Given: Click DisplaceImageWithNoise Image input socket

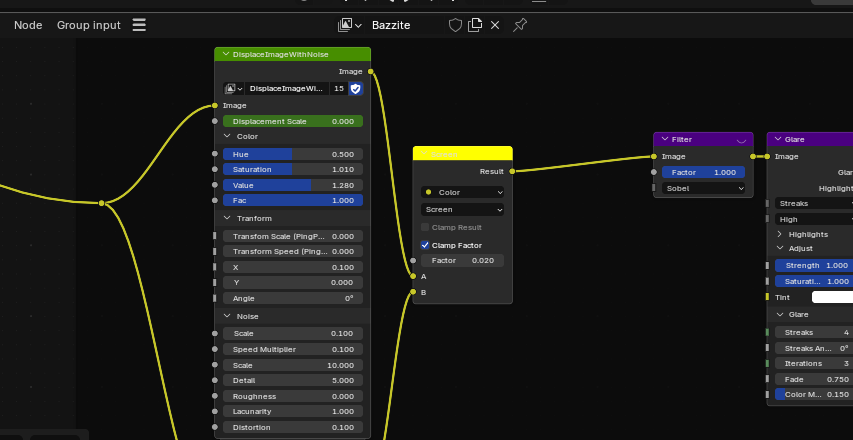Looking at the screenshot, I should (x=215, y=106).
